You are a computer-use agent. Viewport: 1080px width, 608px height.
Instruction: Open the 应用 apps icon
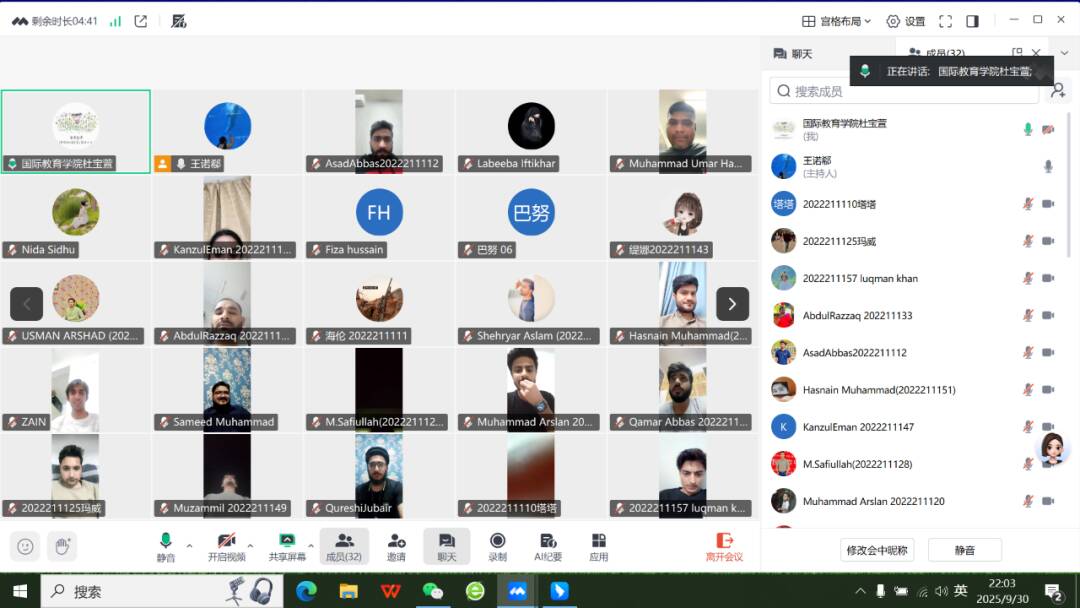[598, 546]
